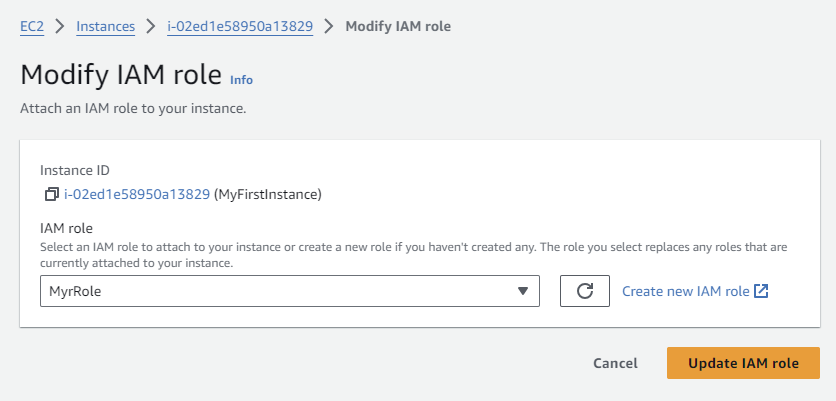Image resolution: width=836 pixels, height=401 pixels.
Task: Click the Instance ID label
Action: click(75, 171)
